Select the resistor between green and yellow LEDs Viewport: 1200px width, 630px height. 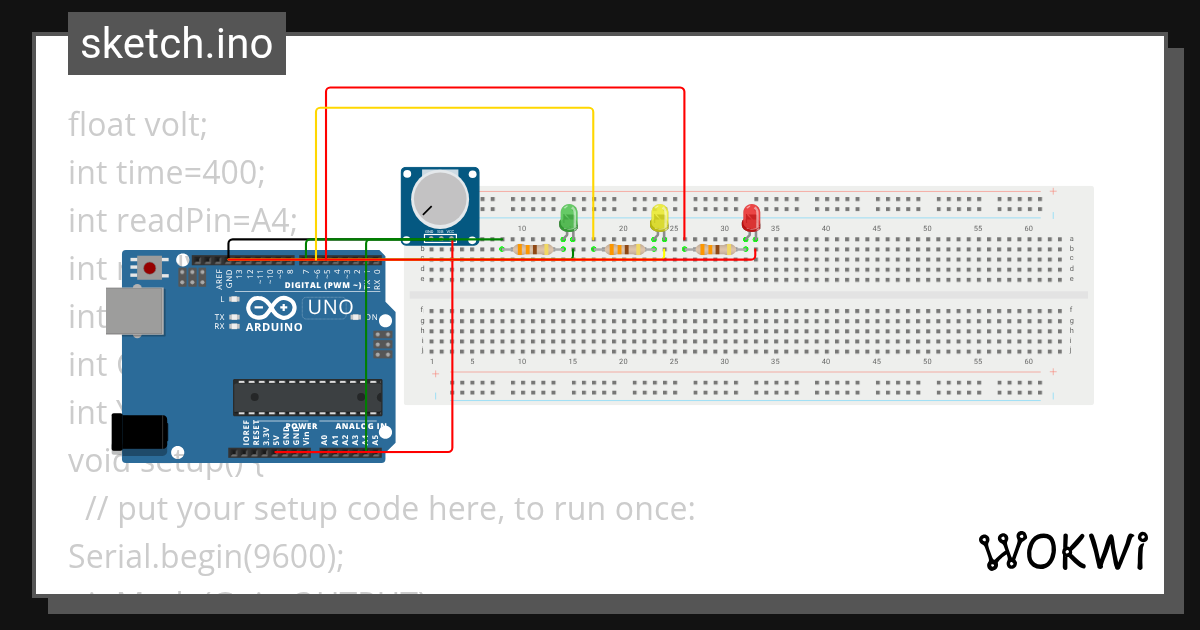[x=622, y=249]
